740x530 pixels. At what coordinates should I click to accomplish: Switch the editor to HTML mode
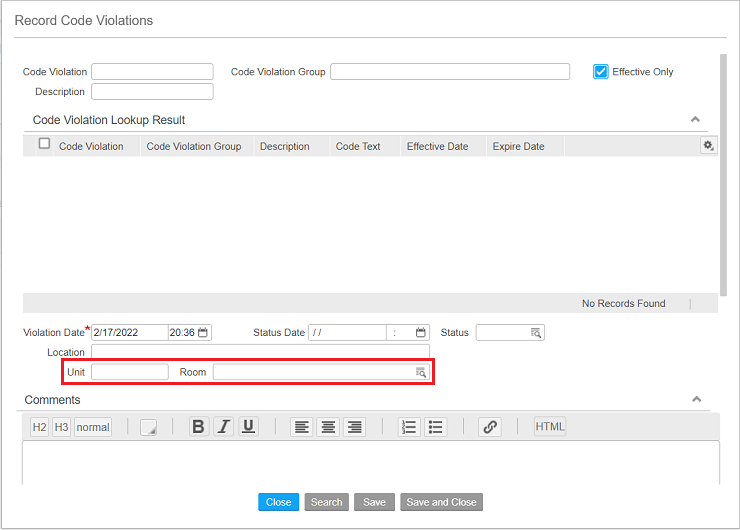point(550,427)
